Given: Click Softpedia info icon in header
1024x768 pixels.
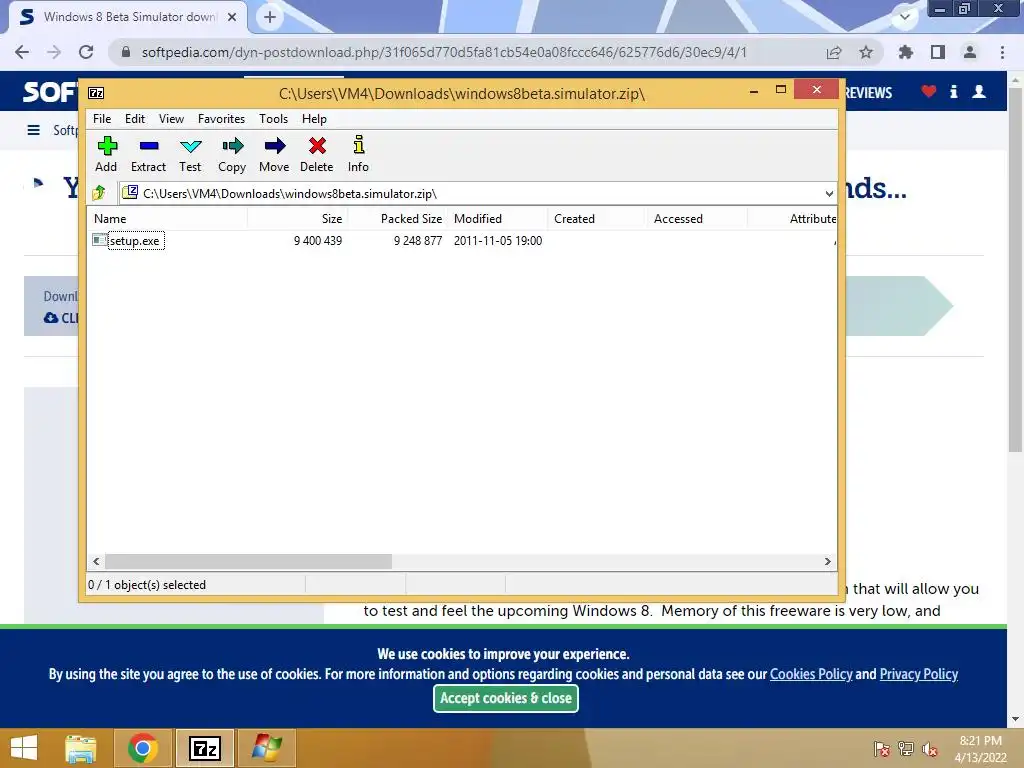Looking at the screenshot, I should click(953, 91).
